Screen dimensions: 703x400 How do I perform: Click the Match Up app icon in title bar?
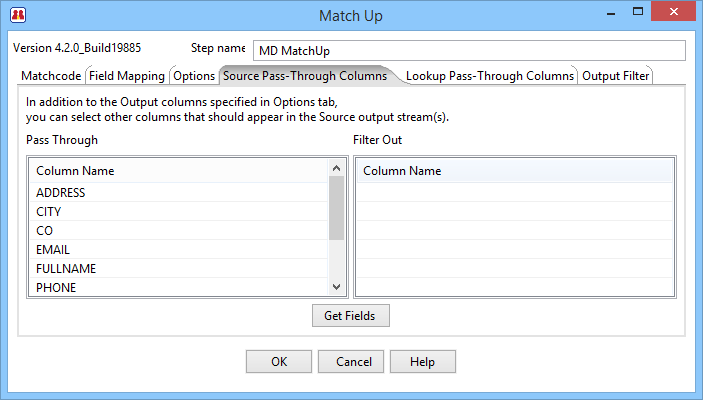(x=17, y=16)
